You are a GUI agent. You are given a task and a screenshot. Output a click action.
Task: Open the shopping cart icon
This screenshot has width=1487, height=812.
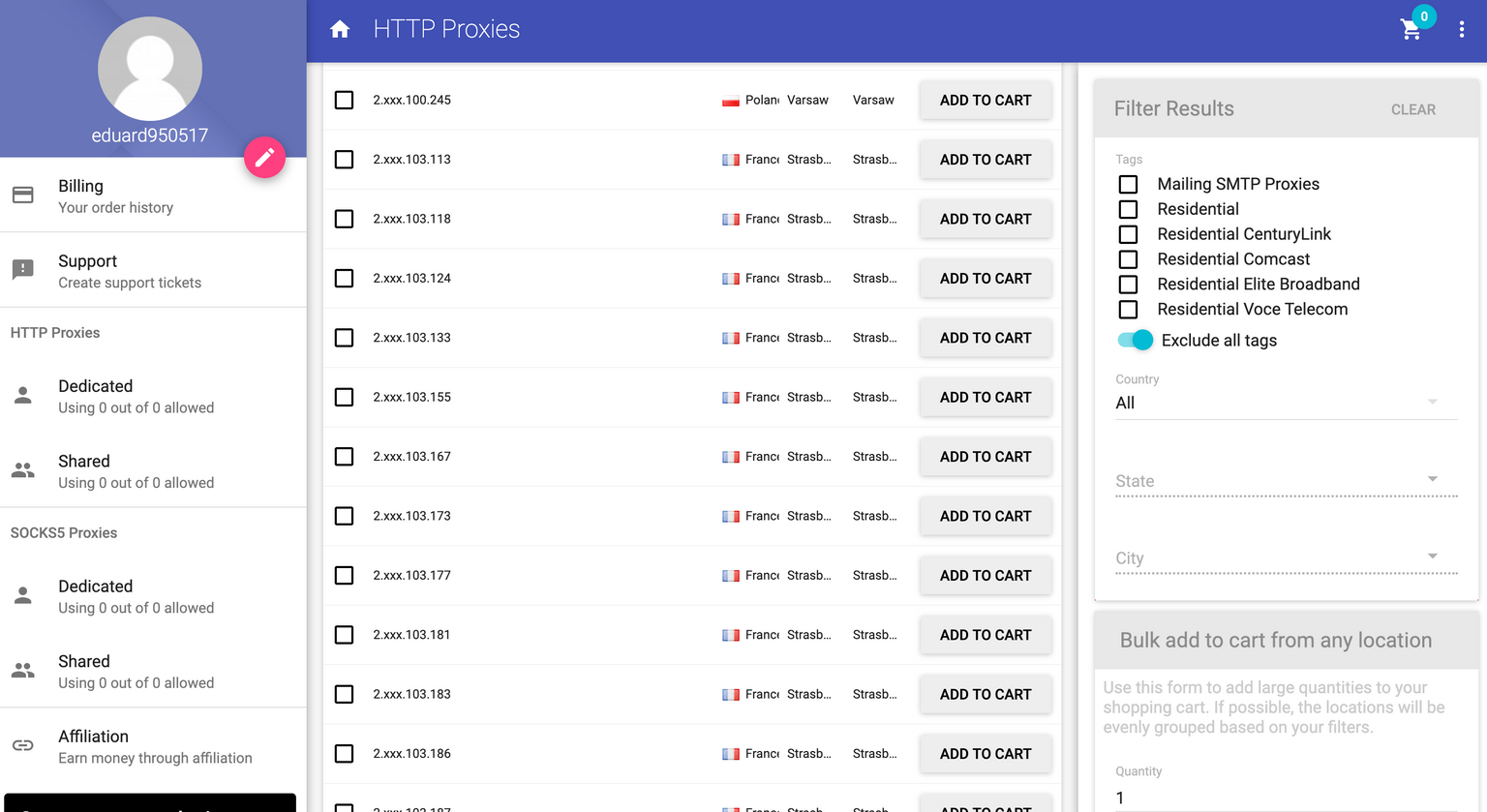click(x=1411, y=30)
